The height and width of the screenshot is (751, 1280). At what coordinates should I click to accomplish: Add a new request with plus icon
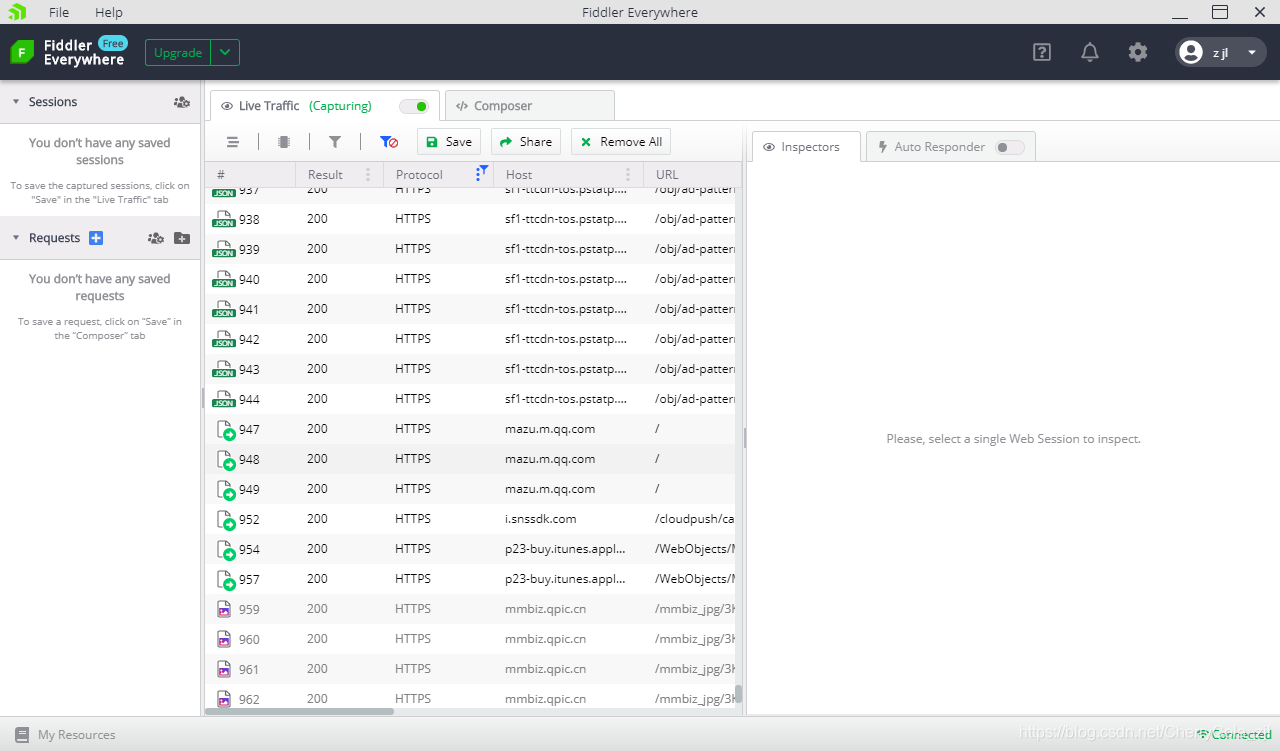click(x=96, y=238)
